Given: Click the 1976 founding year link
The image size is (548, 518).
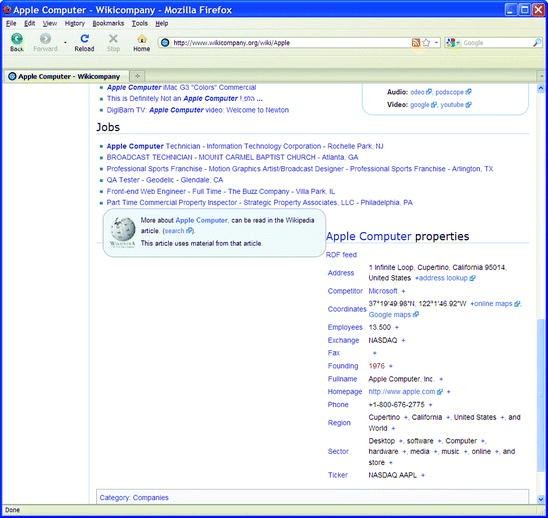Looking at the screenshot, I should (376, 366).
